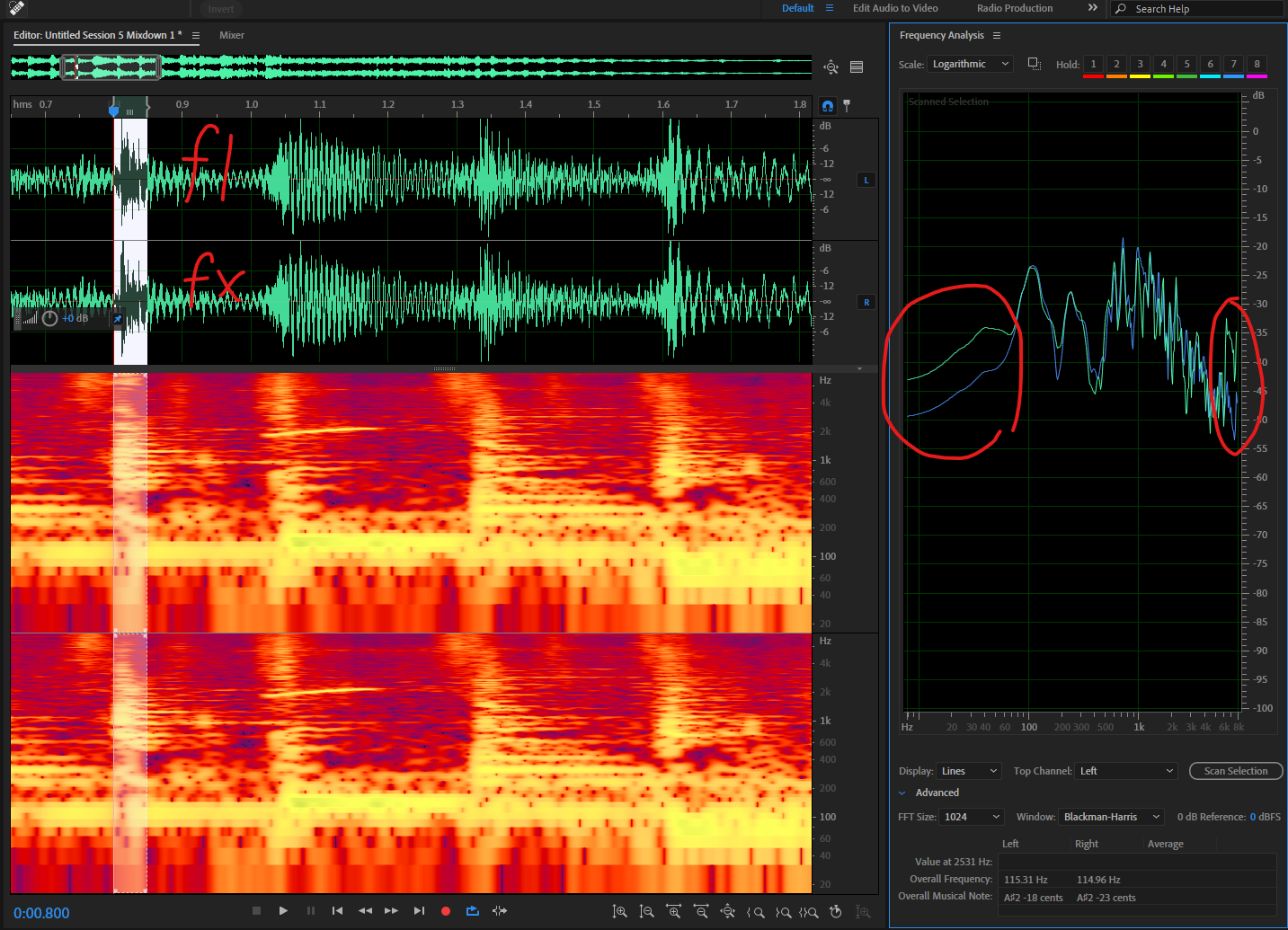This screenshot has height=930, width=1288.
Task: Click the Stop playback button
Action: (x=256, y=911)
